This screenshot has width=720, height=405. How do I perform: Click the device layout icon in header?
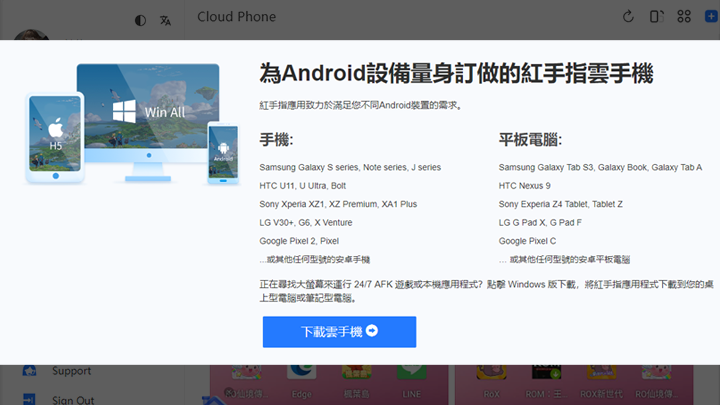656,17
